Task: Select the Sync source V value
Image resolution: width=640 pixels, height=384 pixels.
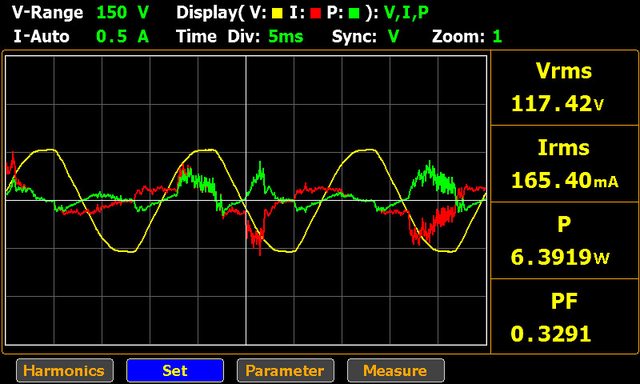Action: (x=393, y=37)
